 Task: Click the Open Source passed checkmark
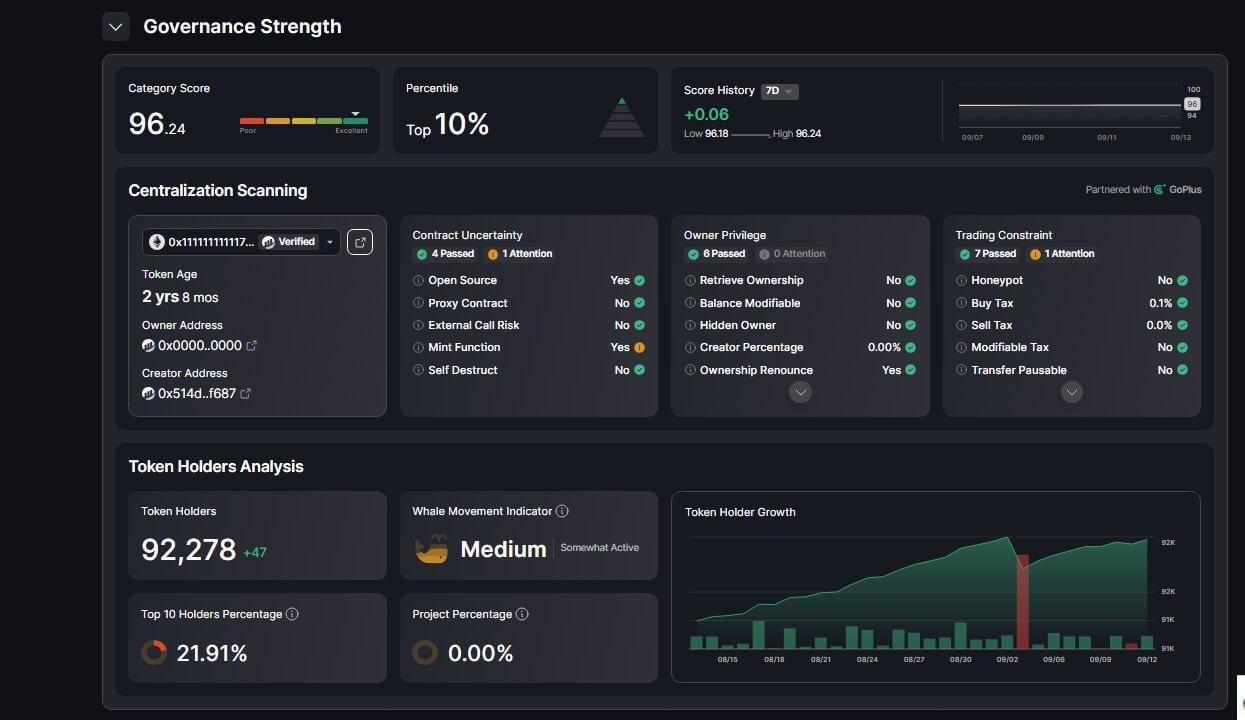point(641,280)
